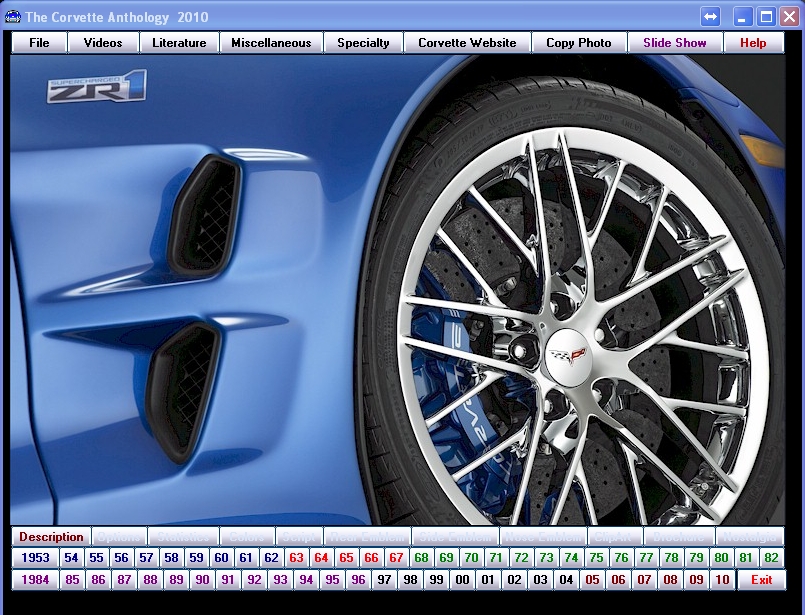Choose model year 80
Image resolution: width=805 pixels, height=615 pixels.
click(721, 558)
